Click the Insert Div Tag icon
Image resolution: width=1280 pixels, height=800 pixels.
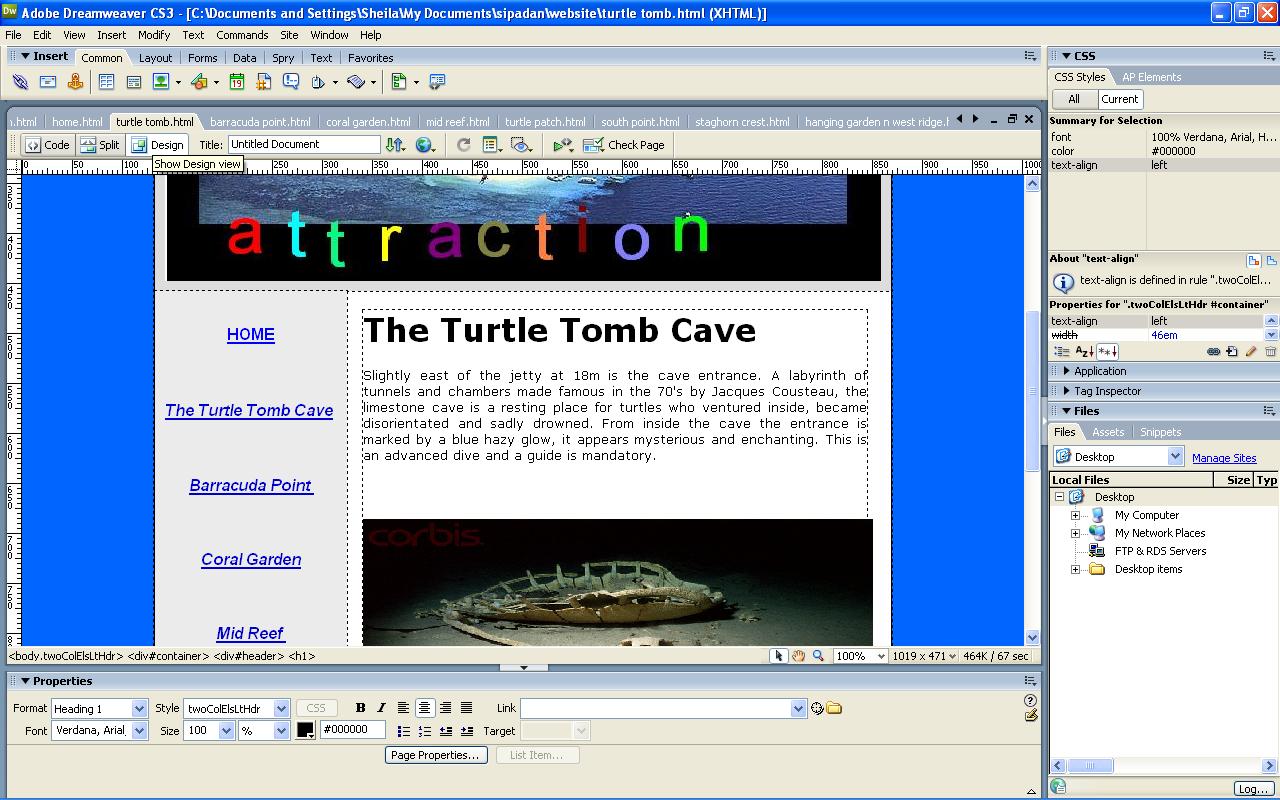tap(133, 82)
